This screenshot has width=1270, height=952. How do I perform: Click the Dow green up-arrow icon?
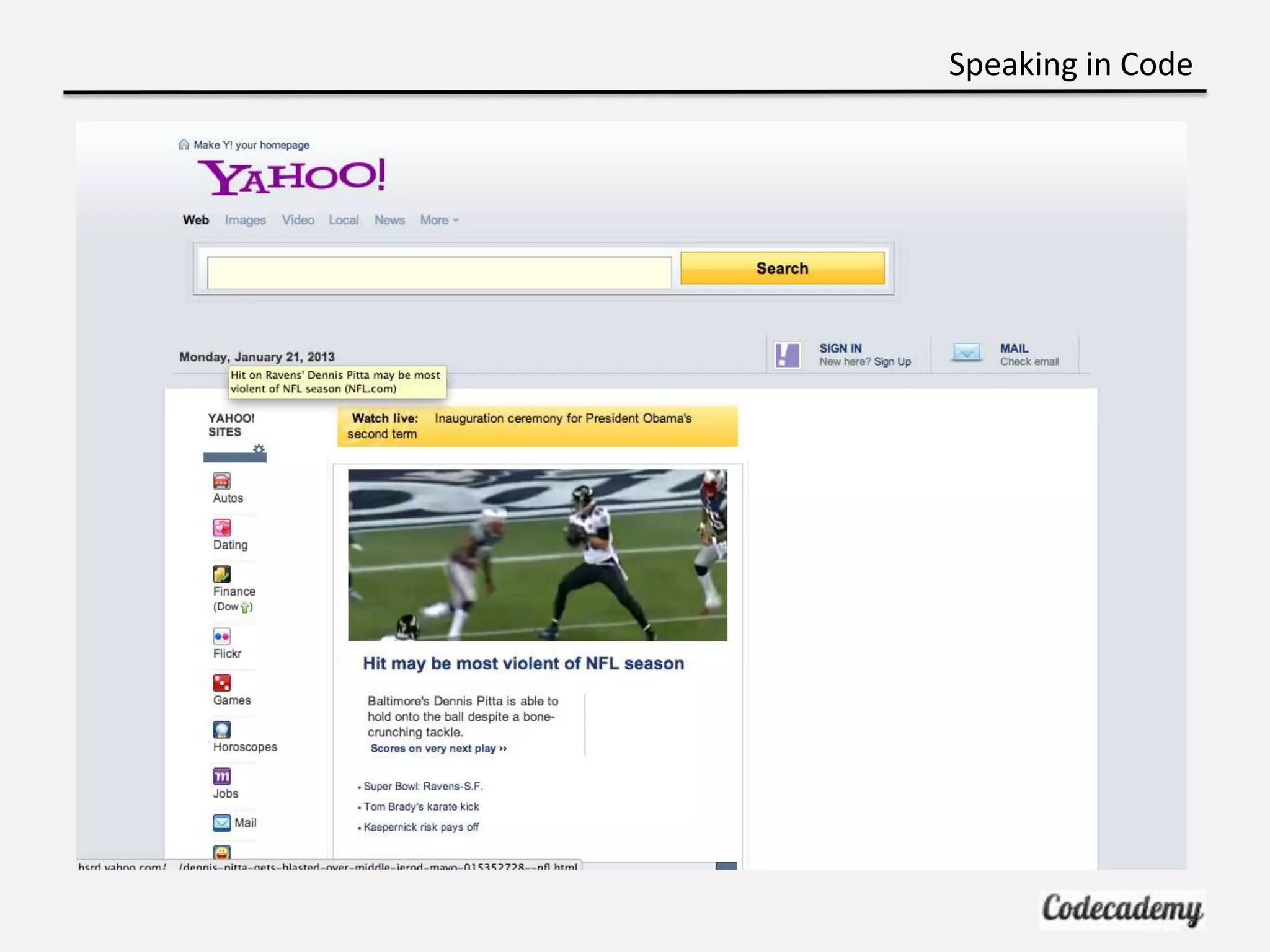tap(246, 607)
